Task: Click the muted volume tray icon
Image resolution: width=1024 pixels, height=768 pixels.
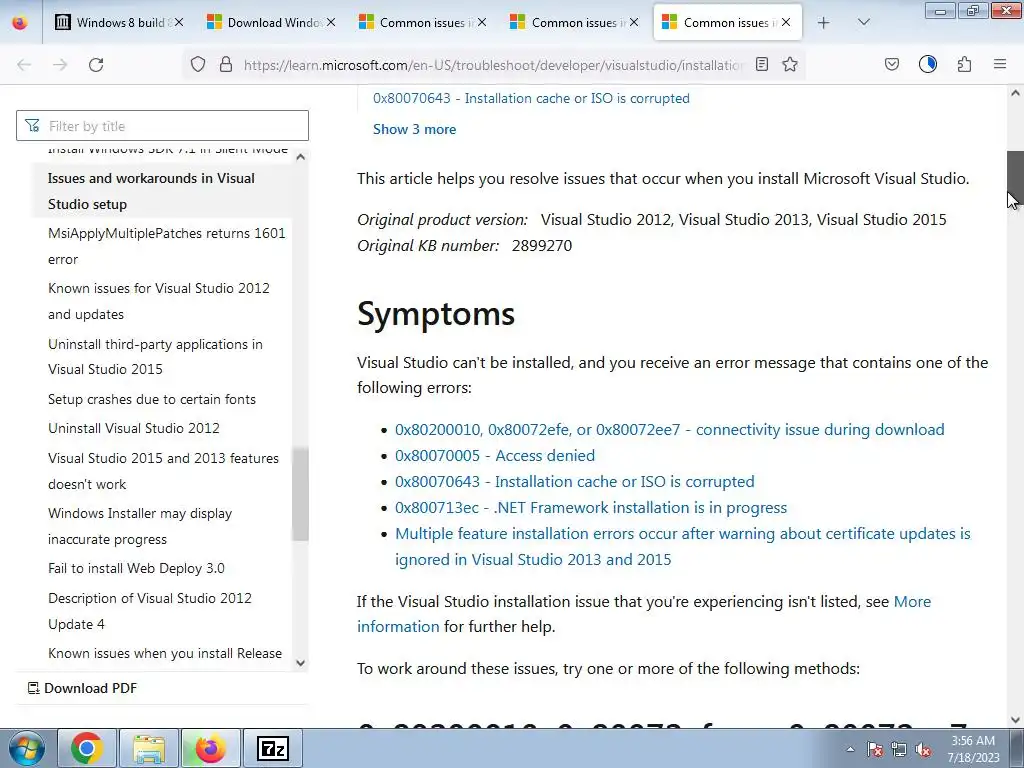Action: pos(923,749)
